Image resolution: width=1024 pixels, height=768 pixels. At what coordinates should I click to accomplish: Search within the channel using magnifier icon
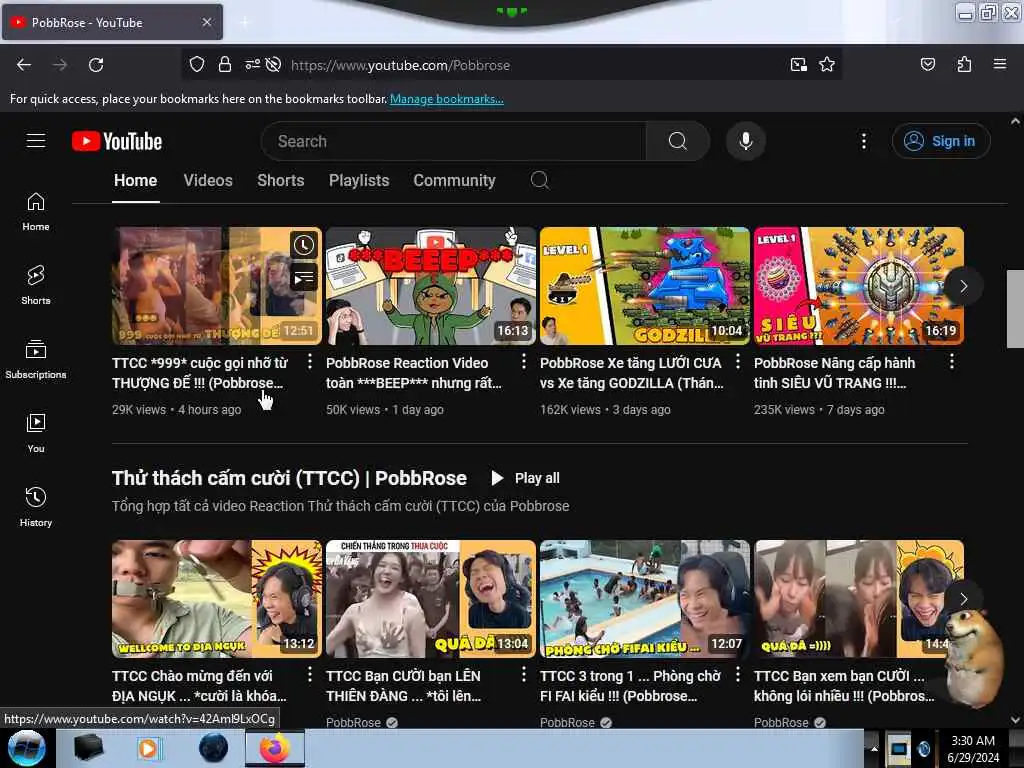(539, 180)
